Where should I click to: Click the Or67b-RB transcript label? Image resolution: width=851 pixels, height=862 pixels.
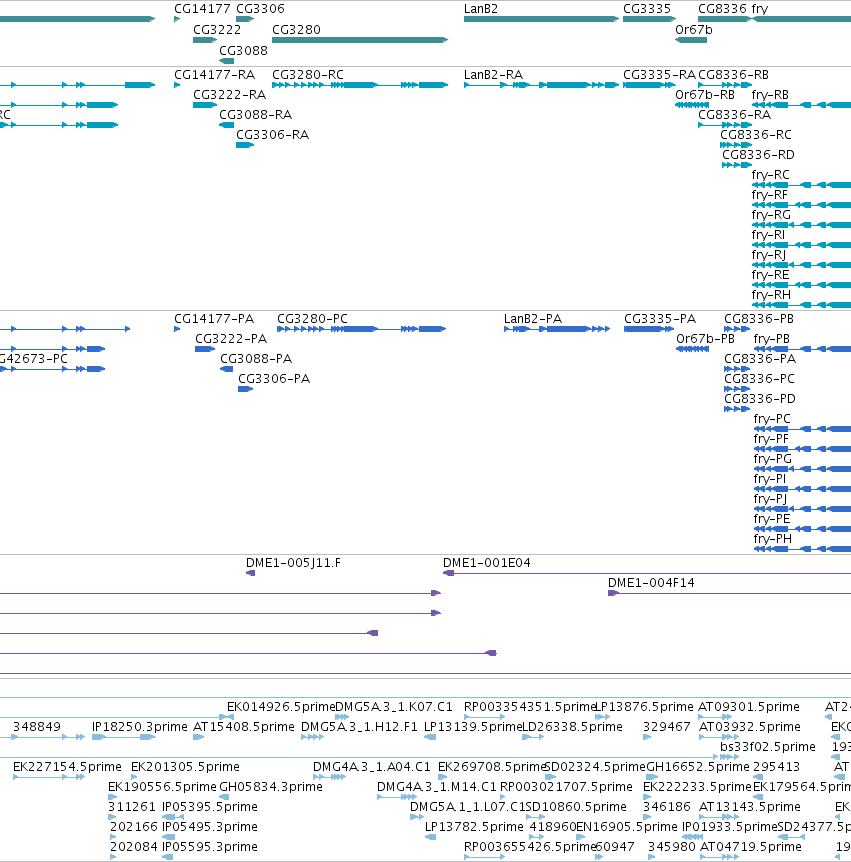[705, 95]
